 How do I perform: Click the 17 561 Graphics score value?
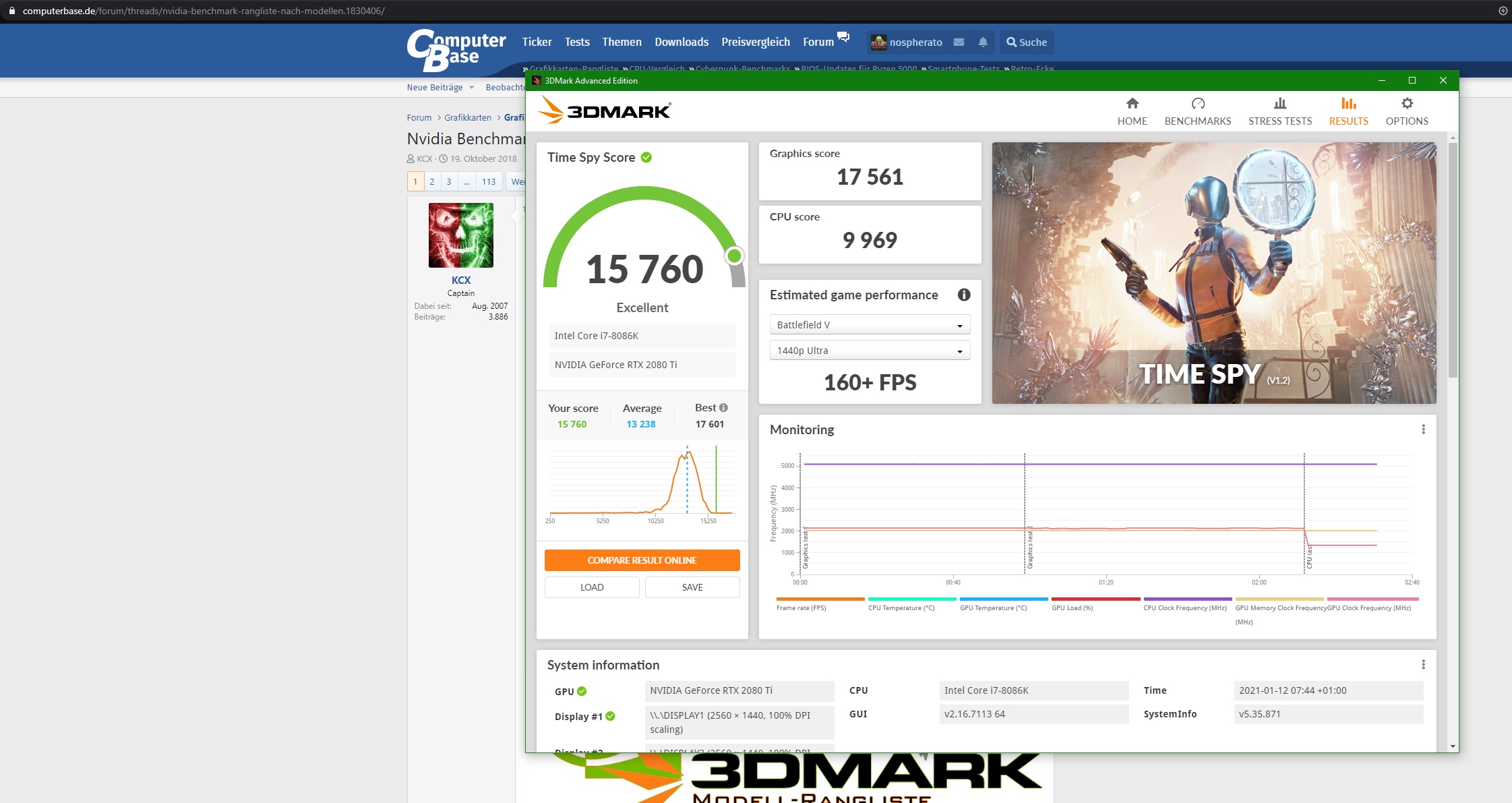coord(870,177)
